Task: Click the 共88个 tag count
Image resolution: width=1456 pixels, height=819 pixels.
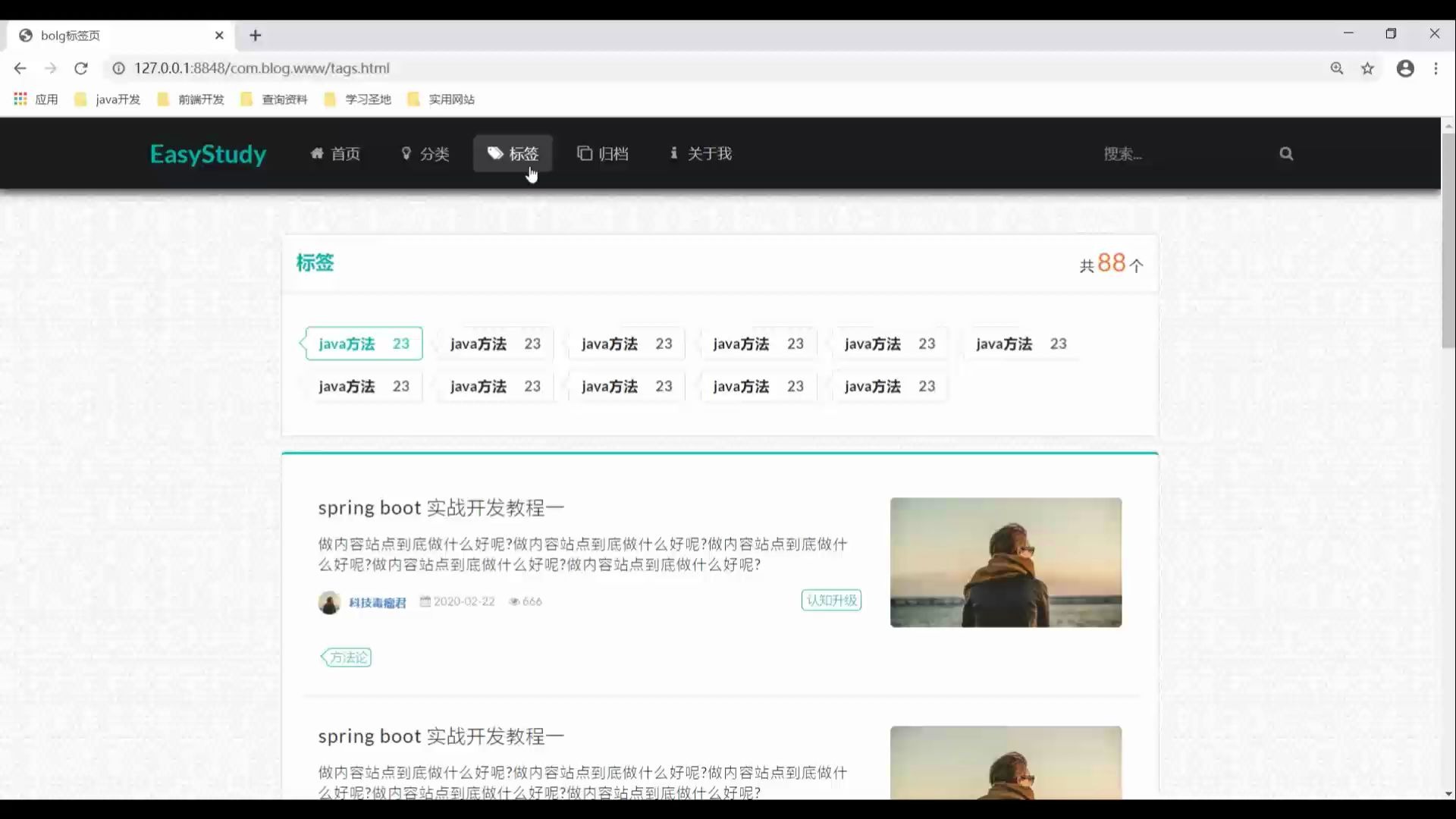Action: click(x=1112, y=263)
